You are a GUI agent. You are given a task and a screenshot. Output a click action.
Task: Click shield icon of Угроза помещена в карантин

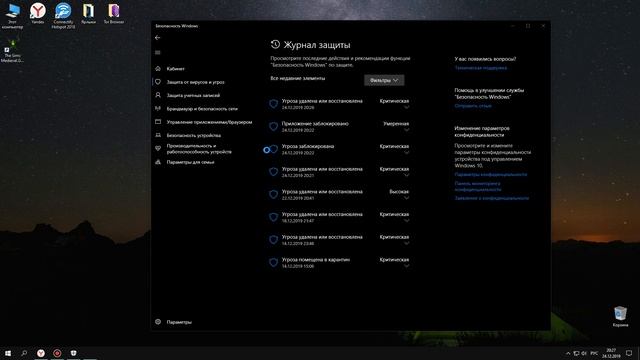[x=273, y=262]
